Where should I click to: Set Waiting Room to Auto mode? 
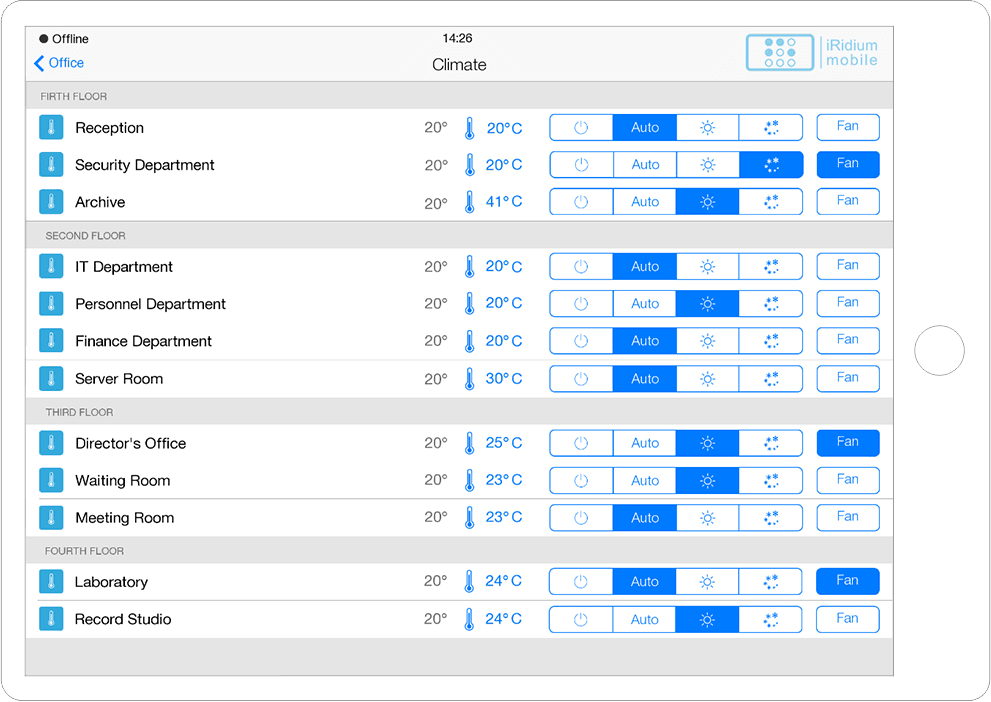click(x=645, y=481)
